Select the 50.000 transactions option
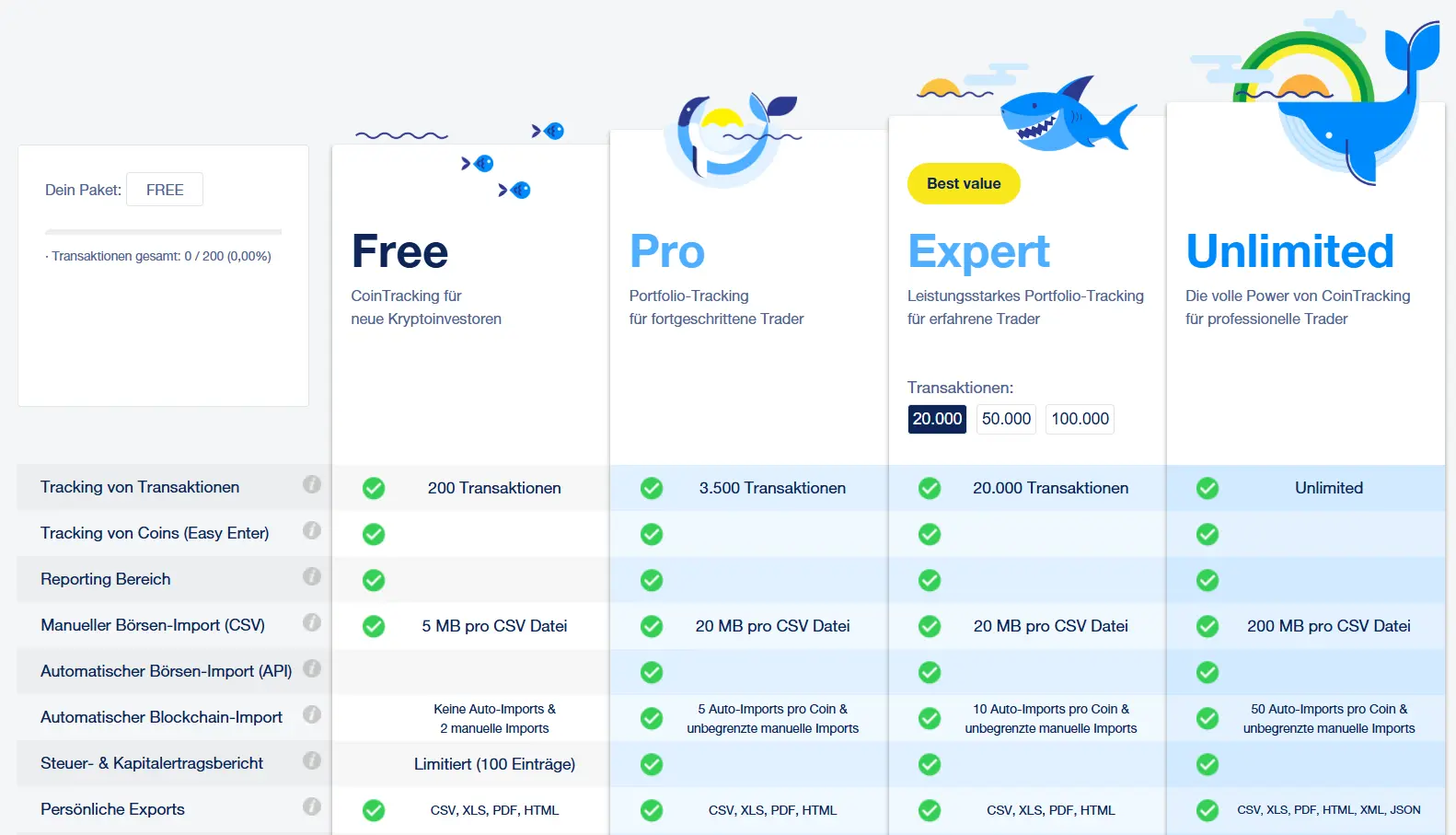The width and height of the screenshot is (1456, 835). 1006,419
